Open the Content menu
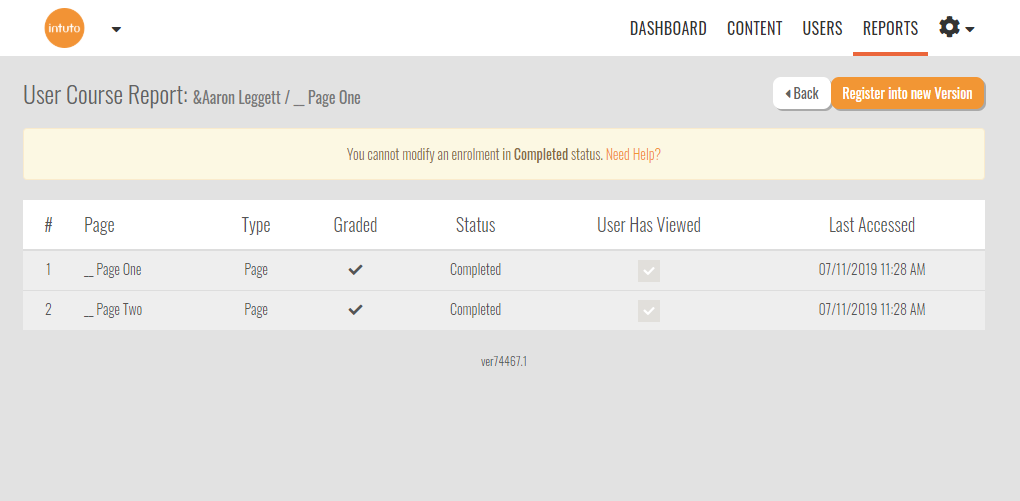The image size is (1020, 501). [754, 28]
